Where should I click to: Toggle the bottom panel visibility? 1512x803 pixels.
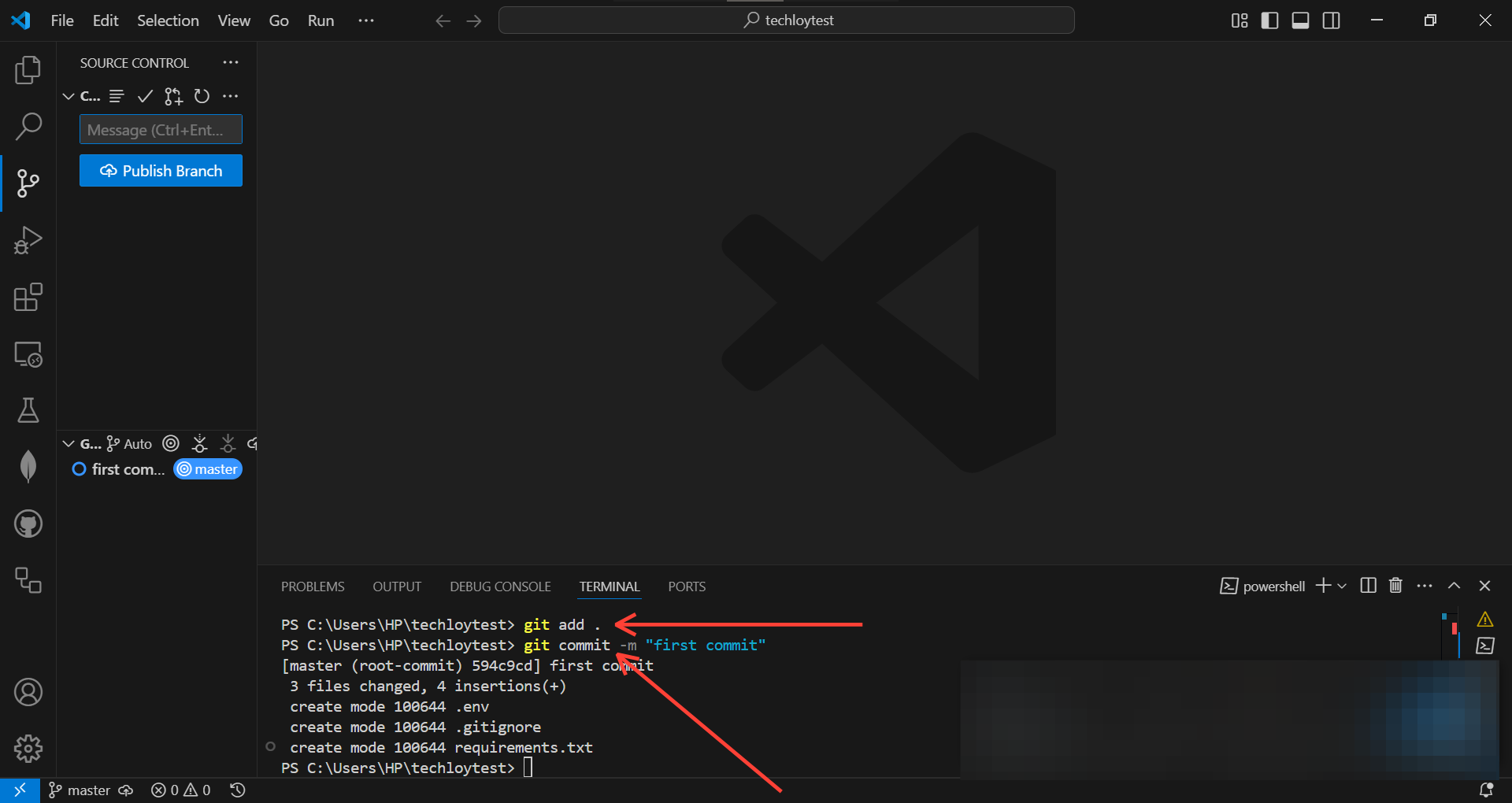pyautogui.click(x=1300, y=20)
